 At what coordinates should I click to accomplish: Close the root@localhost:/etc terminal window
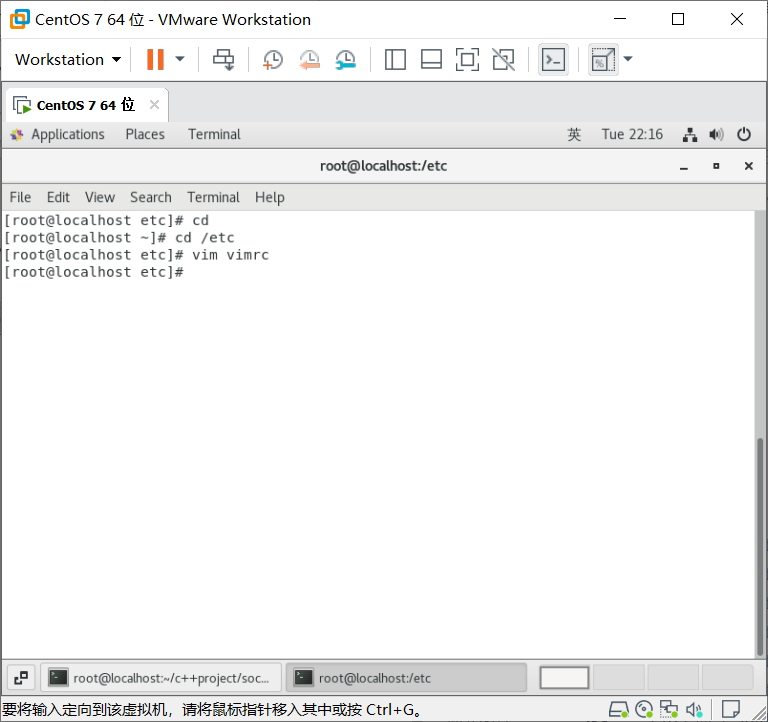coord(748,167)
